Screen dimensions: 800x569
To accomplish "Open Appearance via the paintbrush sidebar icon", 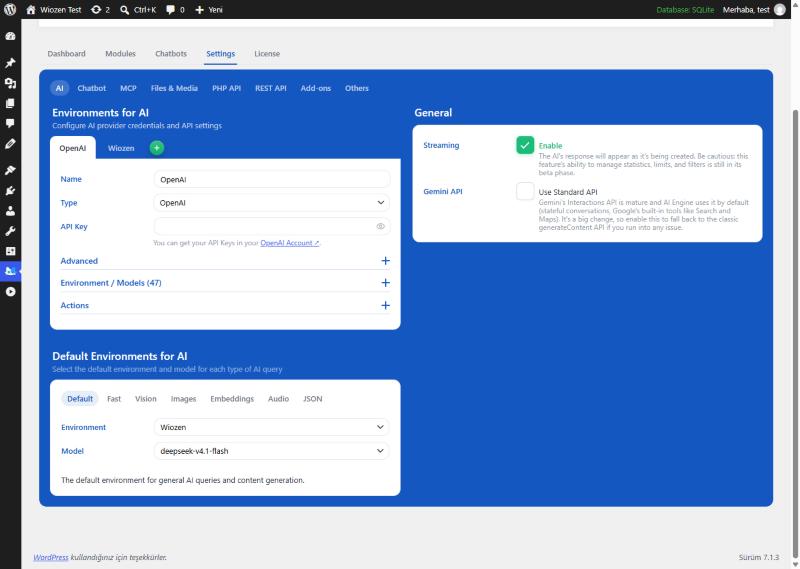I will 10,170.
